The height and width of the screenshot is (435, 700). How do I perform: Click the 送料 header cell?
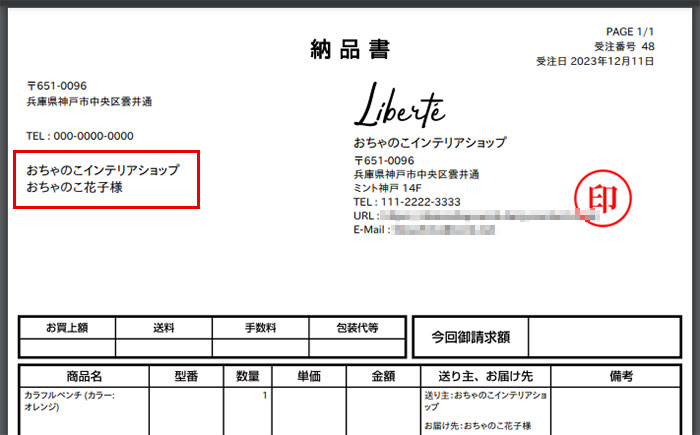click(x=164, y=328)
